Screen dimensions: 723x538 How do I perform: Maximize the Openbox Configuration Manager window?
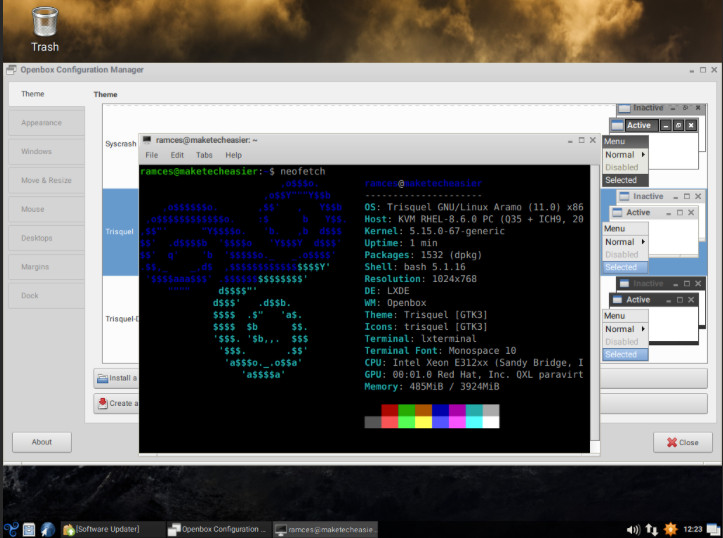click(x=703, y=70)
